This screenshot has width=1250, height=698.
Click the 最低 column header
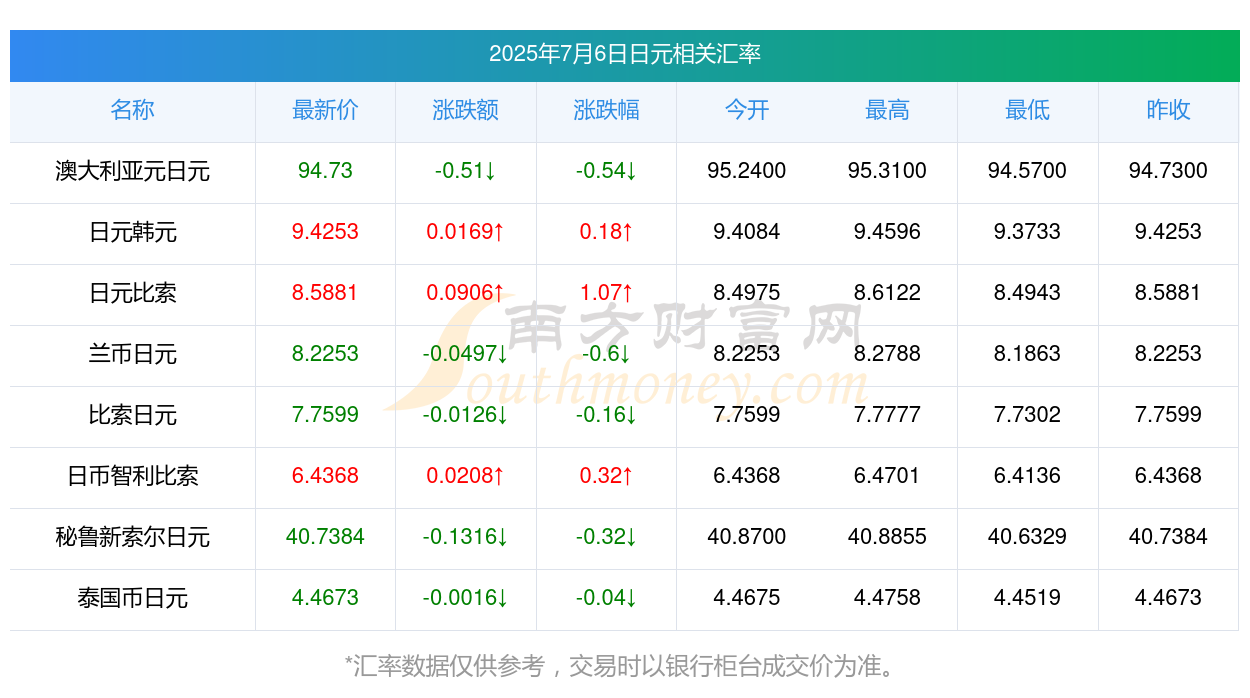click(1027, 110)
